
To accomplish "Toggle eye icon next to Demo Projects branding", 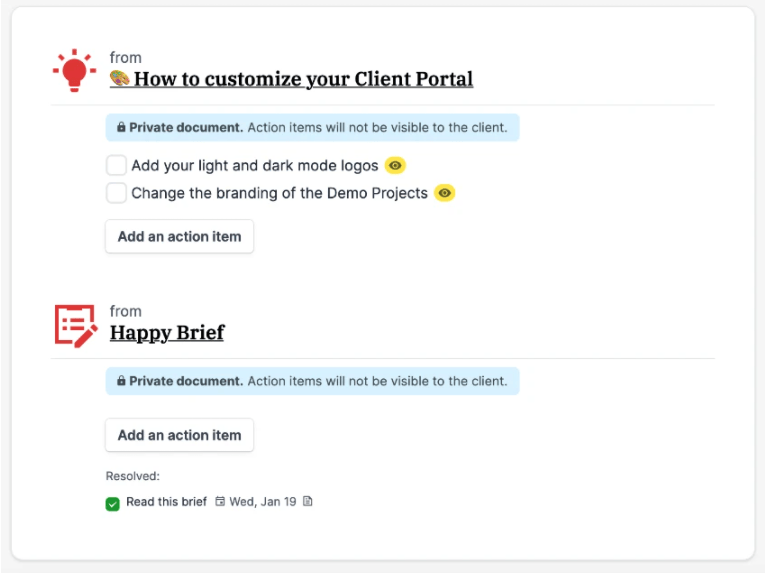I will [x=445, y=193].
